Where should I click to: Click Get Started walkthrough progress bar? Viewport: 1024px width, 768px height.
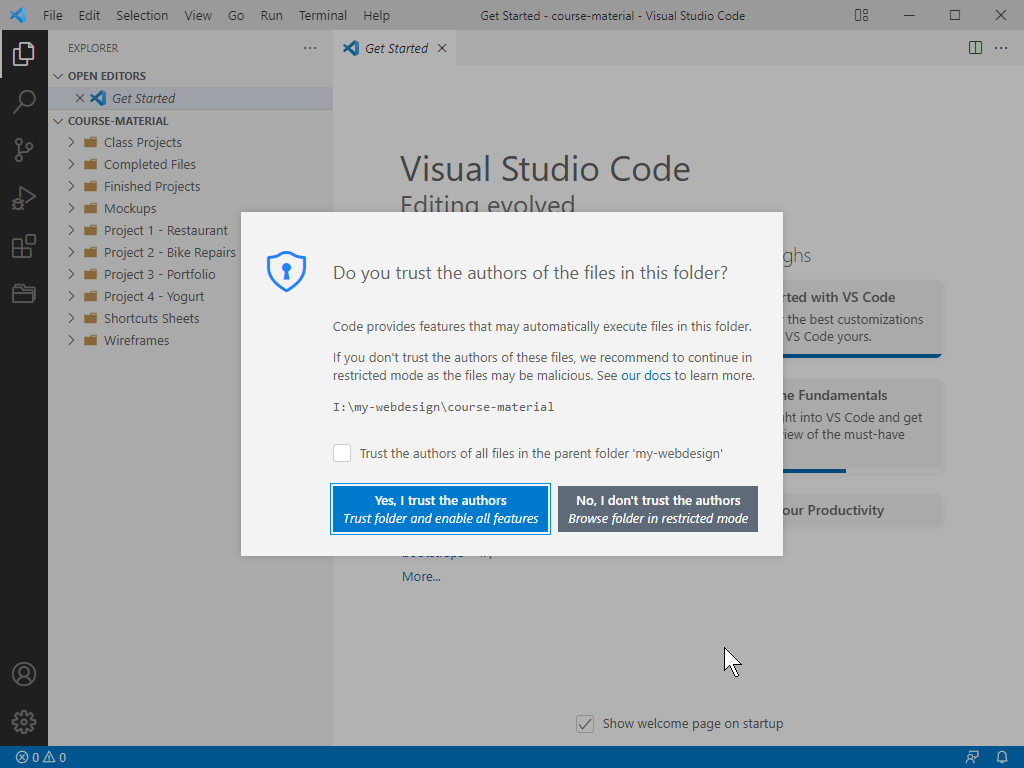click(862, 356)
